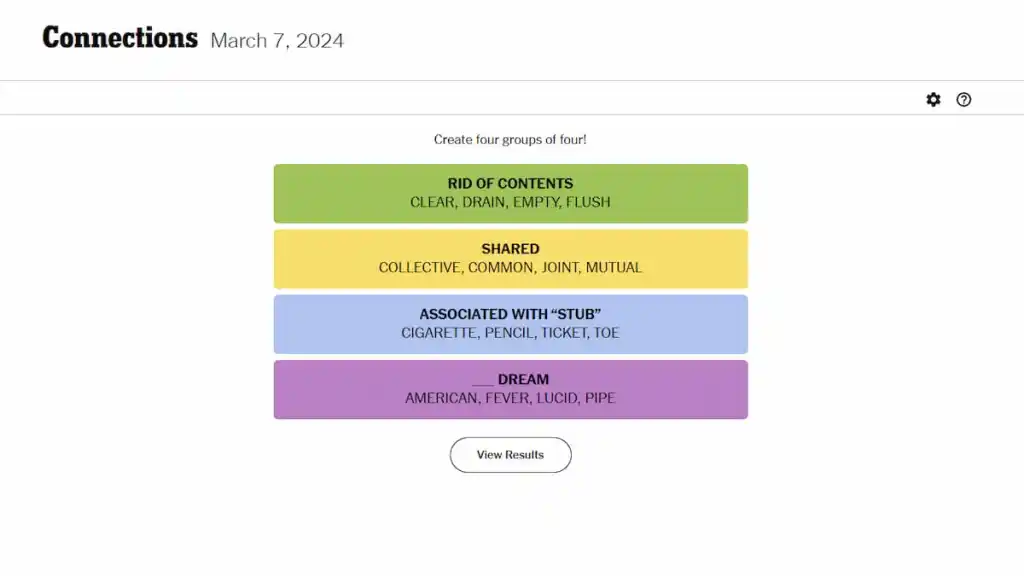Image resolution: width=1024 pixels, height=576 pixels.
Task: Click the word FLUSH in green group
Action: pyautogui.click(x=588, y=202)
